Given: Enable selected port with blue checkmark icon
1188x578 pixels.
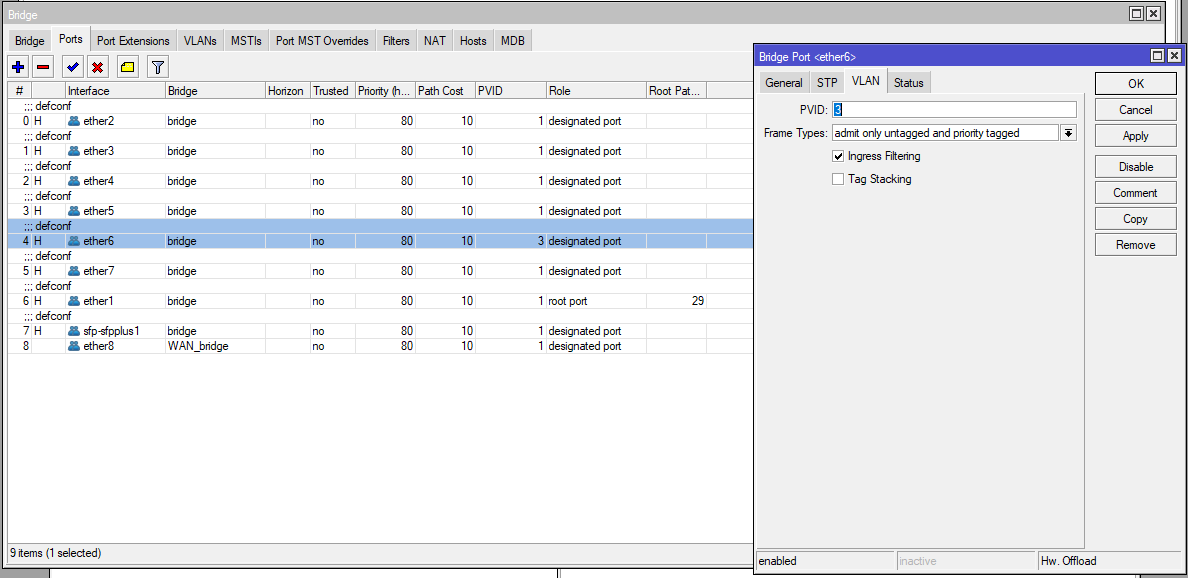Looking at the screenshot, I should pos(73,67).
